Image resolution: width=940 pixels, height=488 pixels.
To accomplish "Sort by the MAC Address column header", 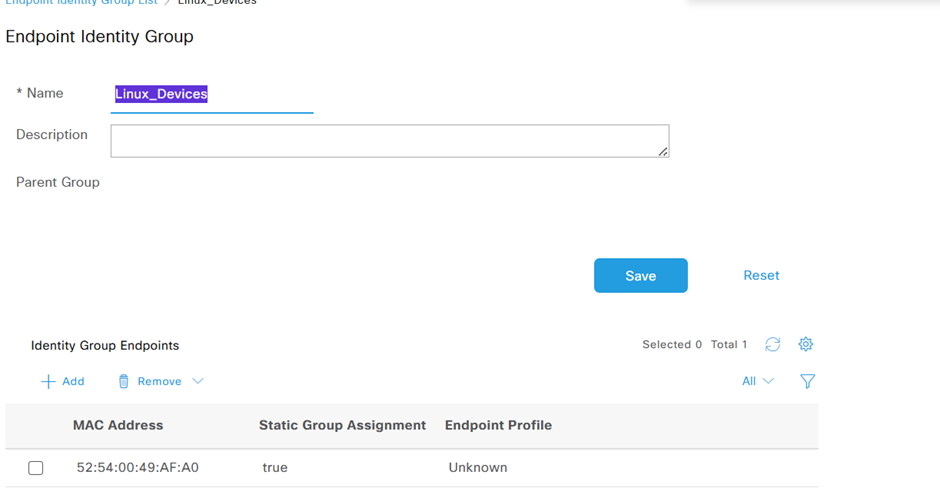I will coord(118,425).
